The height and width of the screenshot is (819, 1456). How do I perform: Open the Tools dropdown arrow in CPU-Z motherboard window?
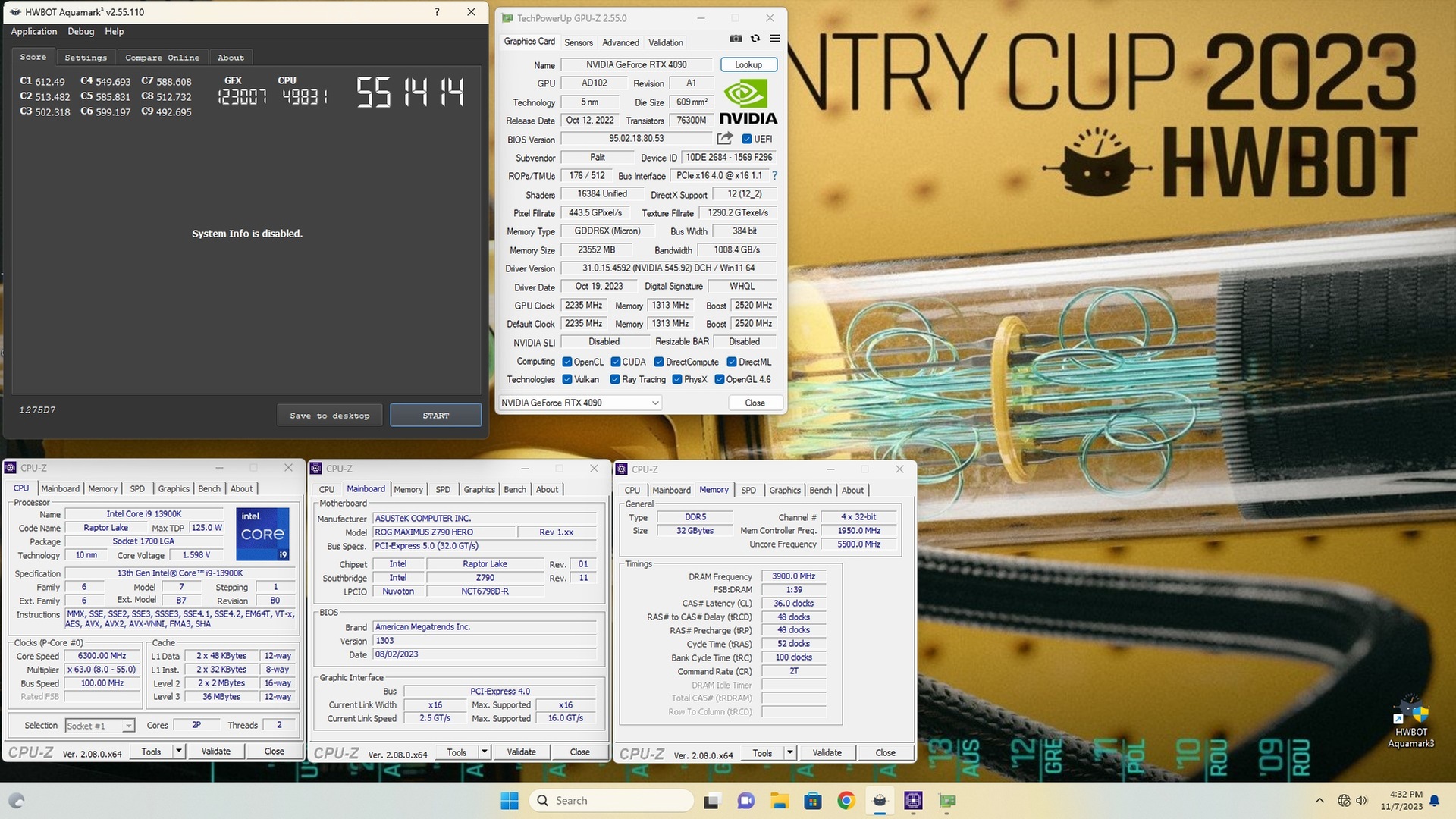pos(485,752)
